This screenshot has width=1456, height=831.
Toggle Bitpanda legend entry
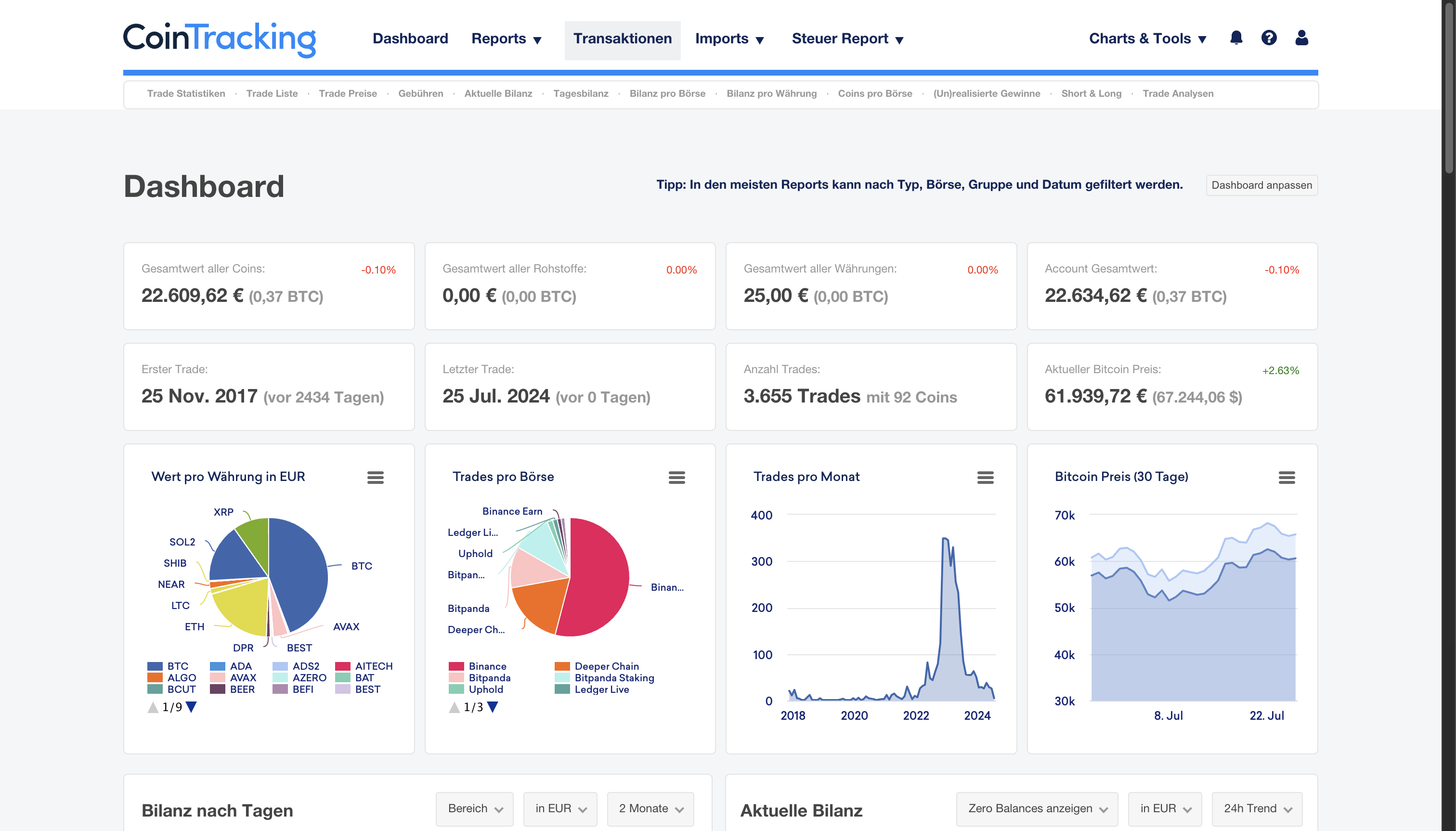click(480, 677)
